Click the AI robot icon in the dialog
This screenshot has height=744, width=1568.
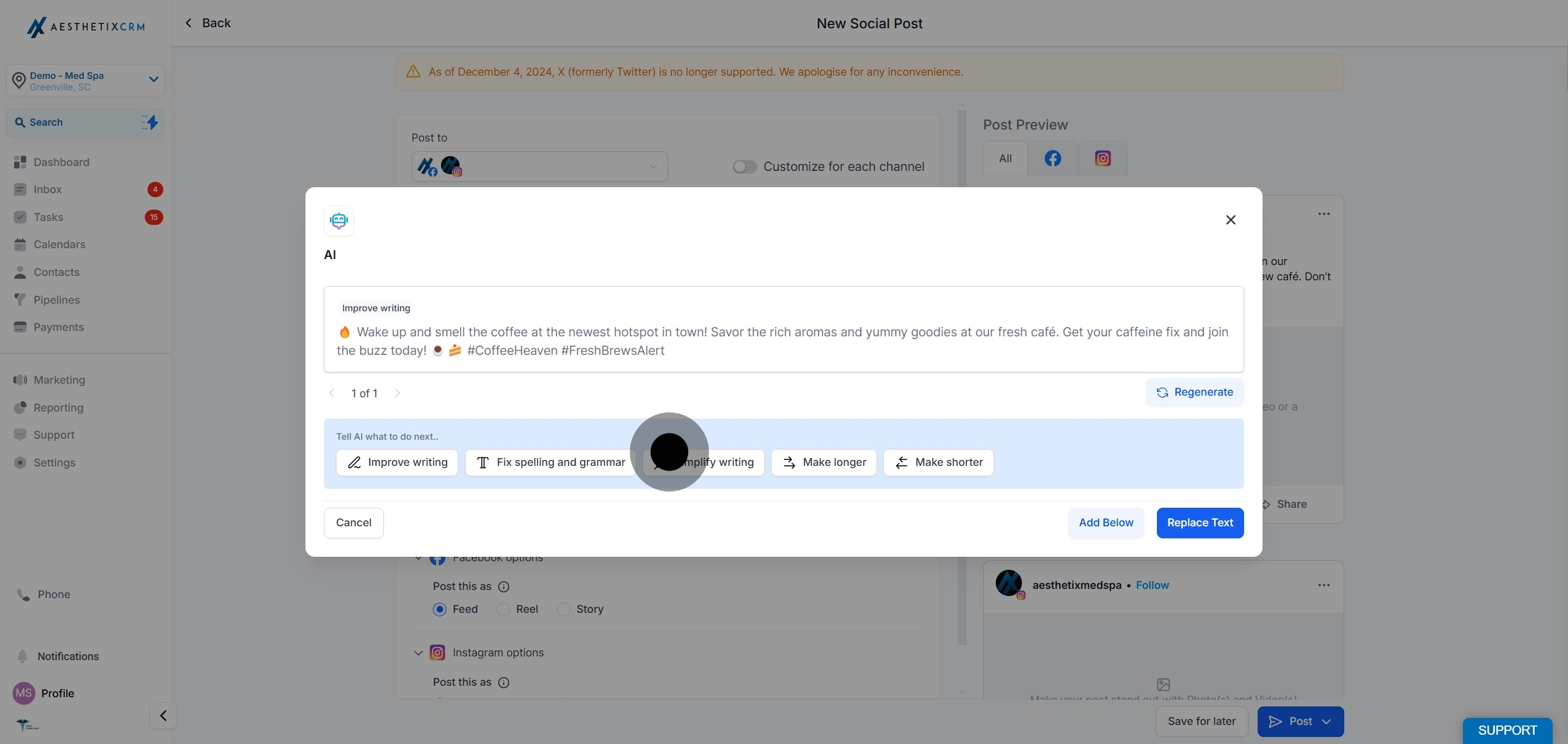(339, 221)
